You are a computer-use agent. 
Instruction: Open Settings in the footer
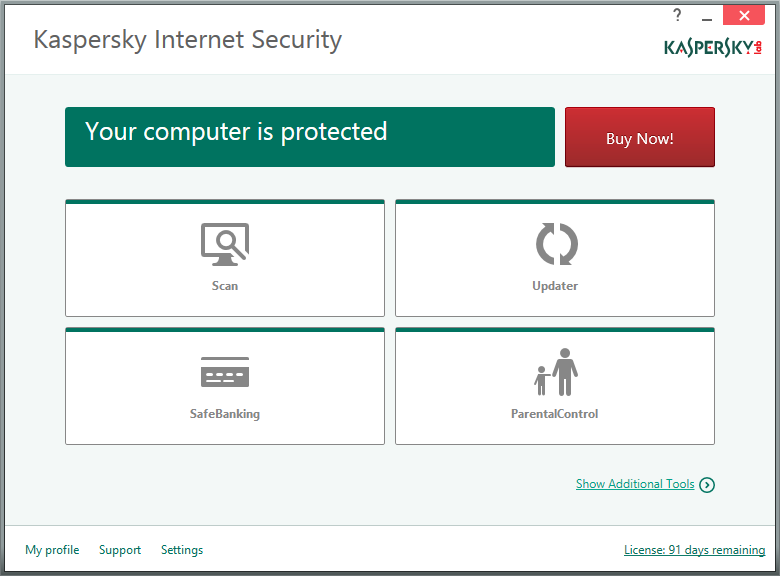(182, 550)
